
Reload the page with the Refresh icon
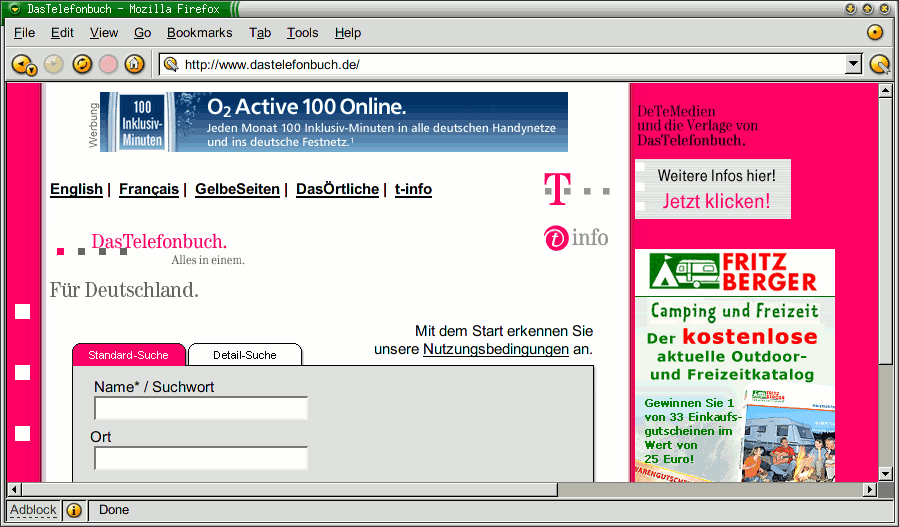82,64
